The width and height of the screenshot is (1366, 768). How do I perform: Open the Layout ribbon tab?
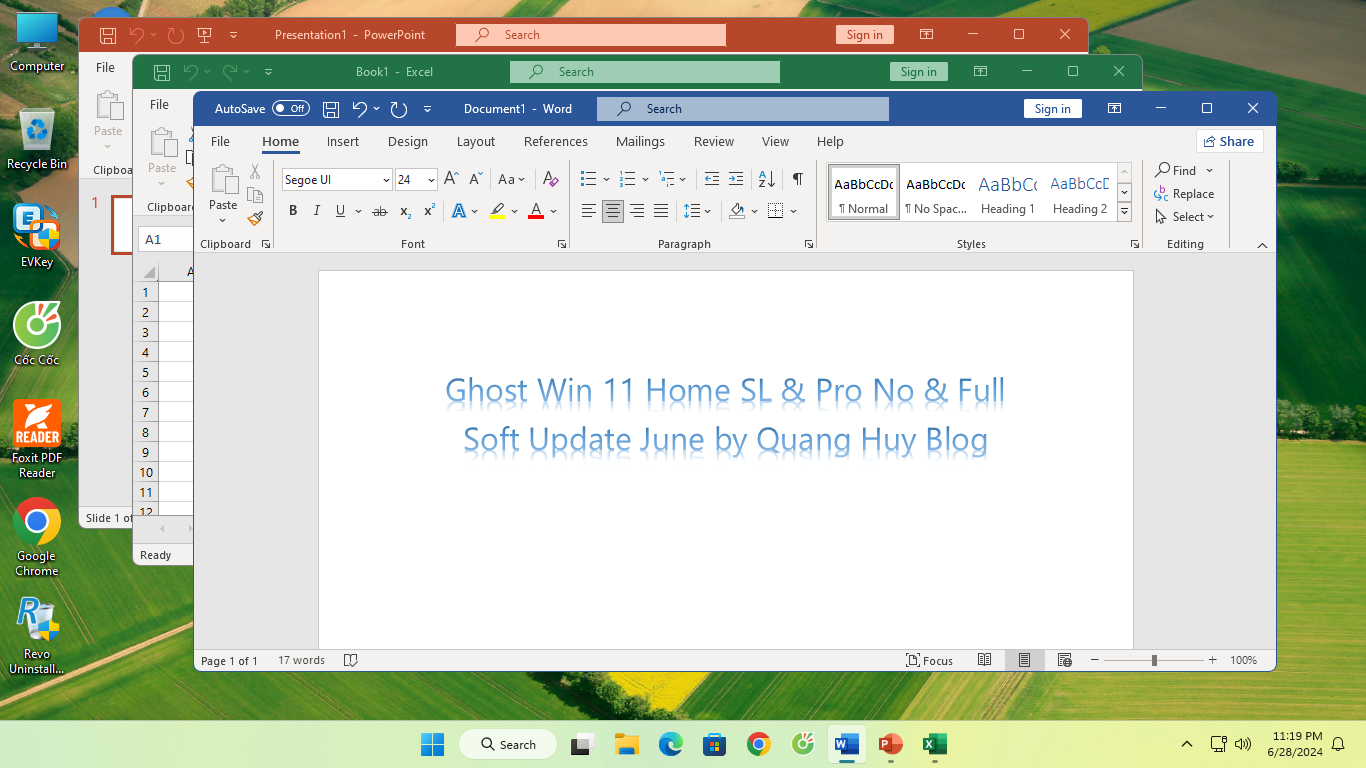click(x=476, y=141)
